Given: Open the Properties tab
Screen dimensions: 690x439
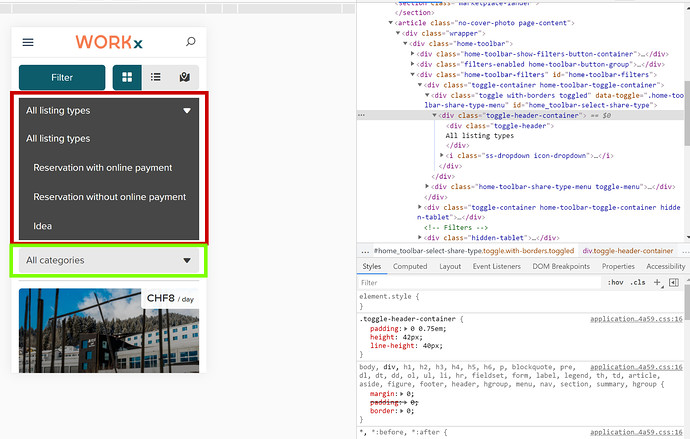Looking at the screenshot, I should (x=618, y=267).
